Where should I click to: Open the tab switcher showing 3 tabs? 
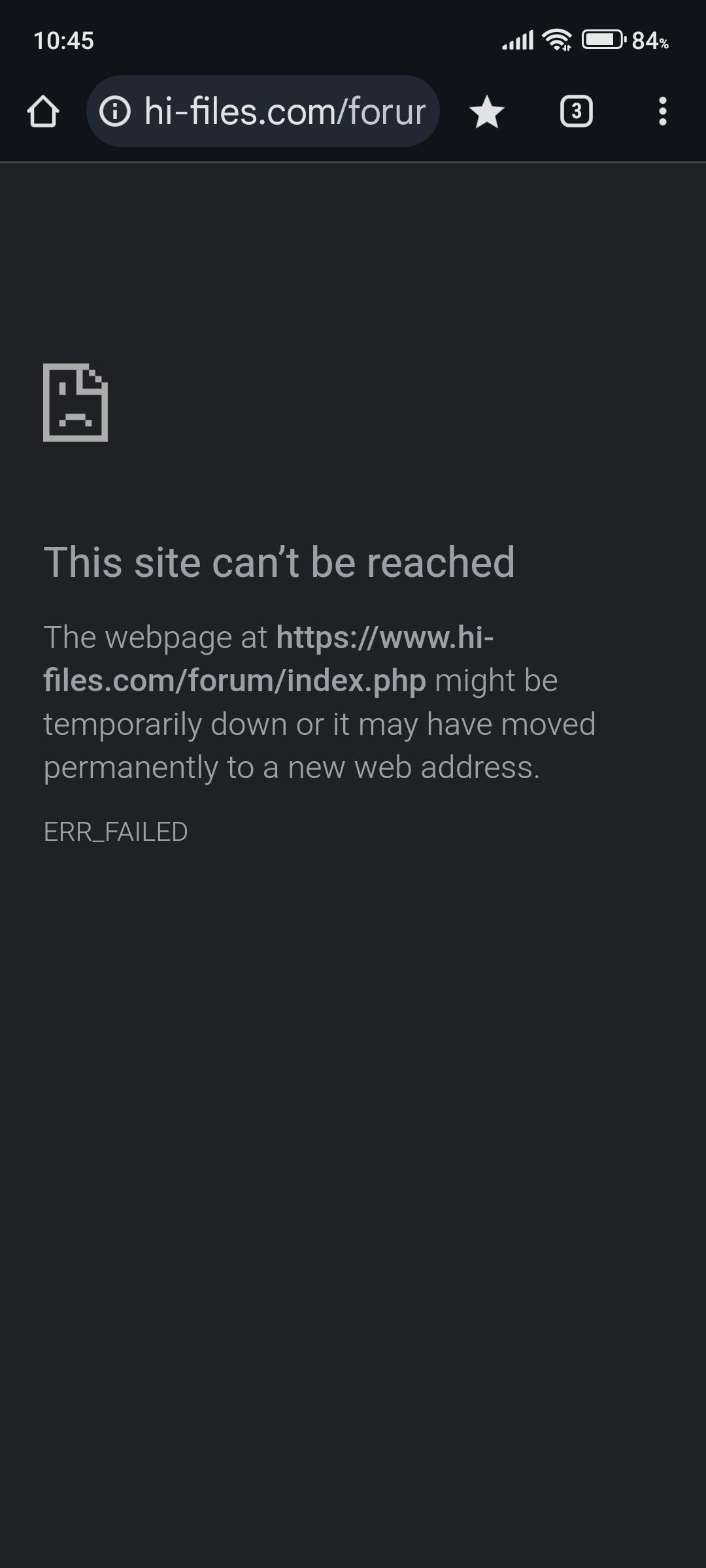(577, 111)
